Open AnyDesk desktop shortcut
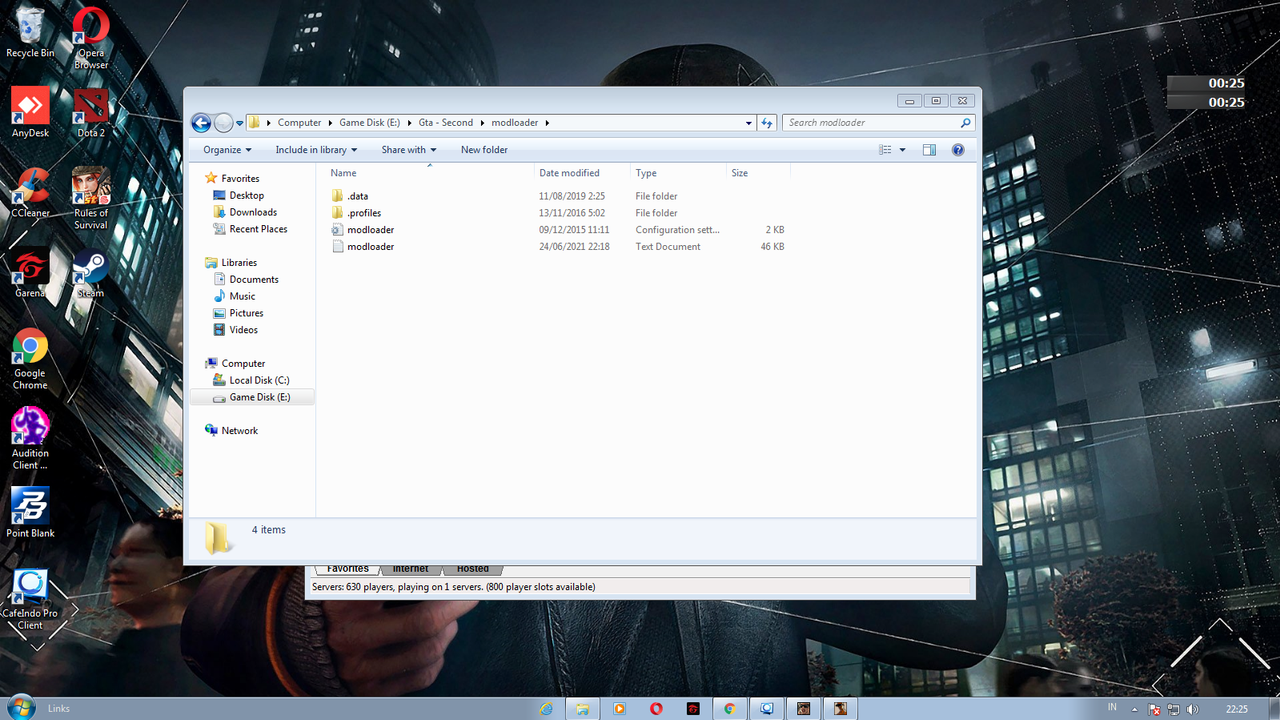The image size is (1280, 720). pyautogui.click(x=30, y=112)
